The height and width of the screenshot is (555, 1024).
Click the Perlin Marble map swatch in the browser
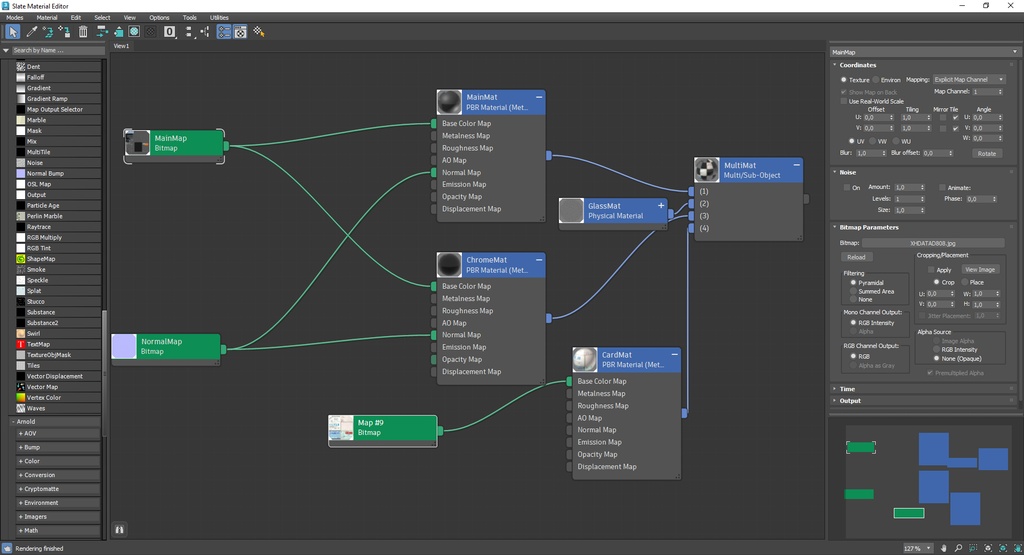tap(20, 216)
